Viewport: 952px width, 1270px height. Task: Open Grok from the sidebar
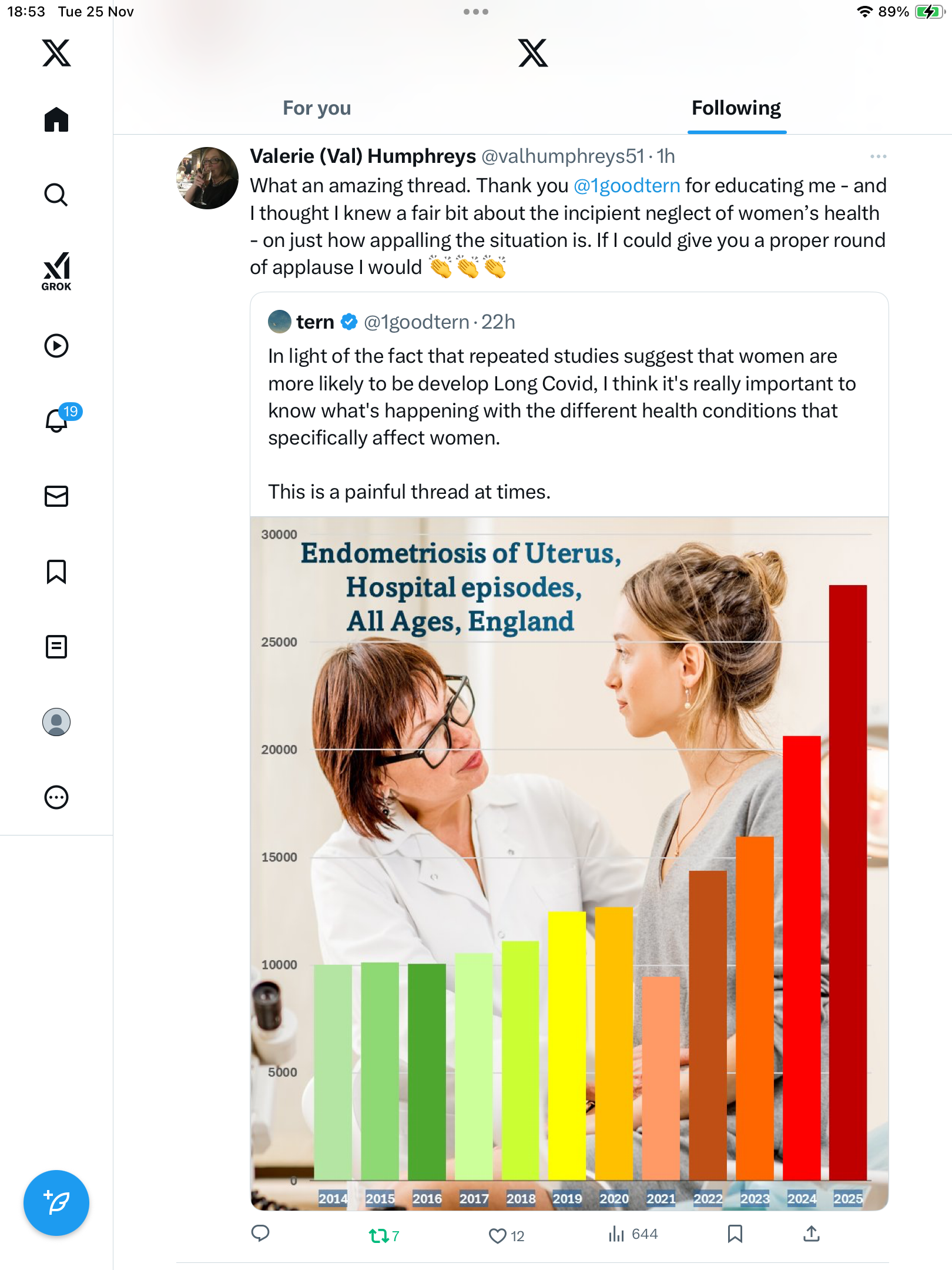tap(56, 271)
